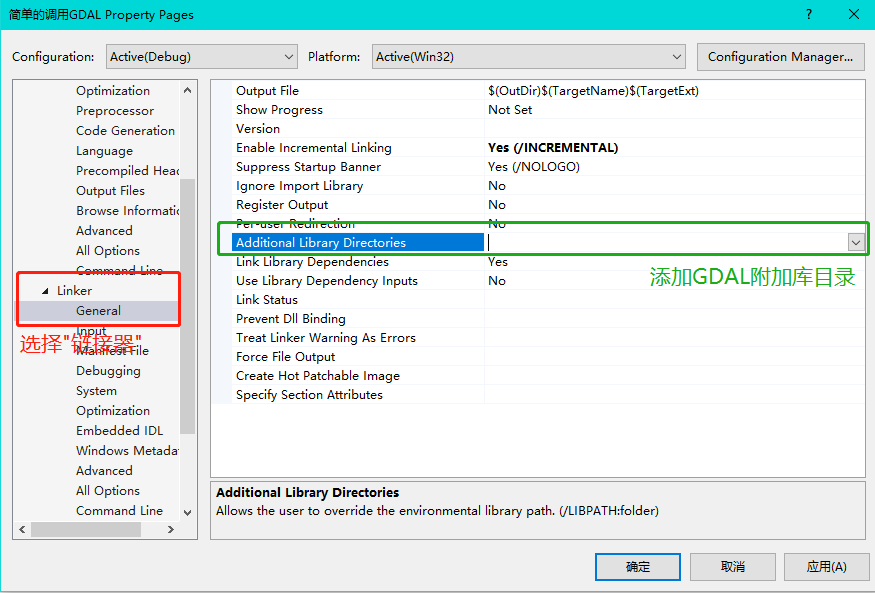The height and width of the screenshot is (593, 875).
Task: Click horizontal scrollbar left arrow in tree
Action: click(22, 529)
